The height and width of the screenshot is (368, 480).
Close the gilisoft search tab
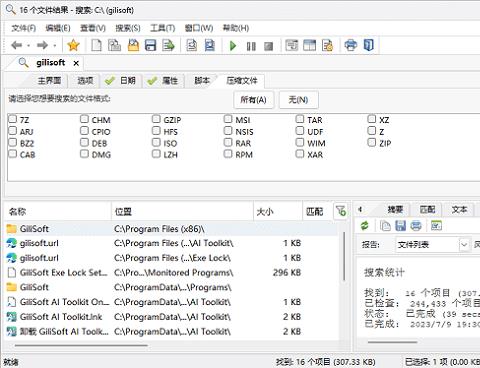coord(76,63)
